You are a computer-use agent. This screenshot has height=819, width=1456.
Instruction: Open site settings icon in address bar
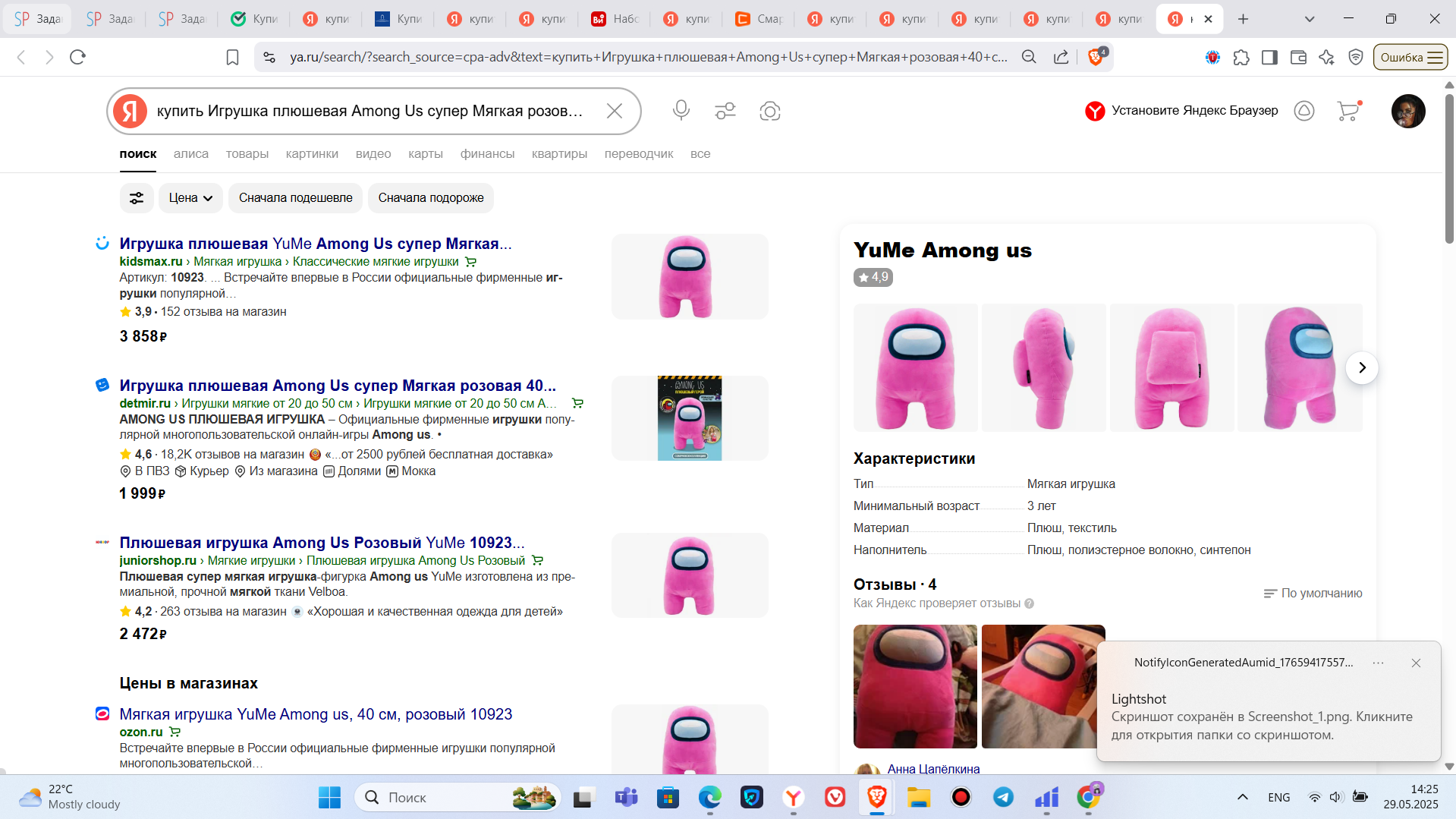tap(269, 57)
